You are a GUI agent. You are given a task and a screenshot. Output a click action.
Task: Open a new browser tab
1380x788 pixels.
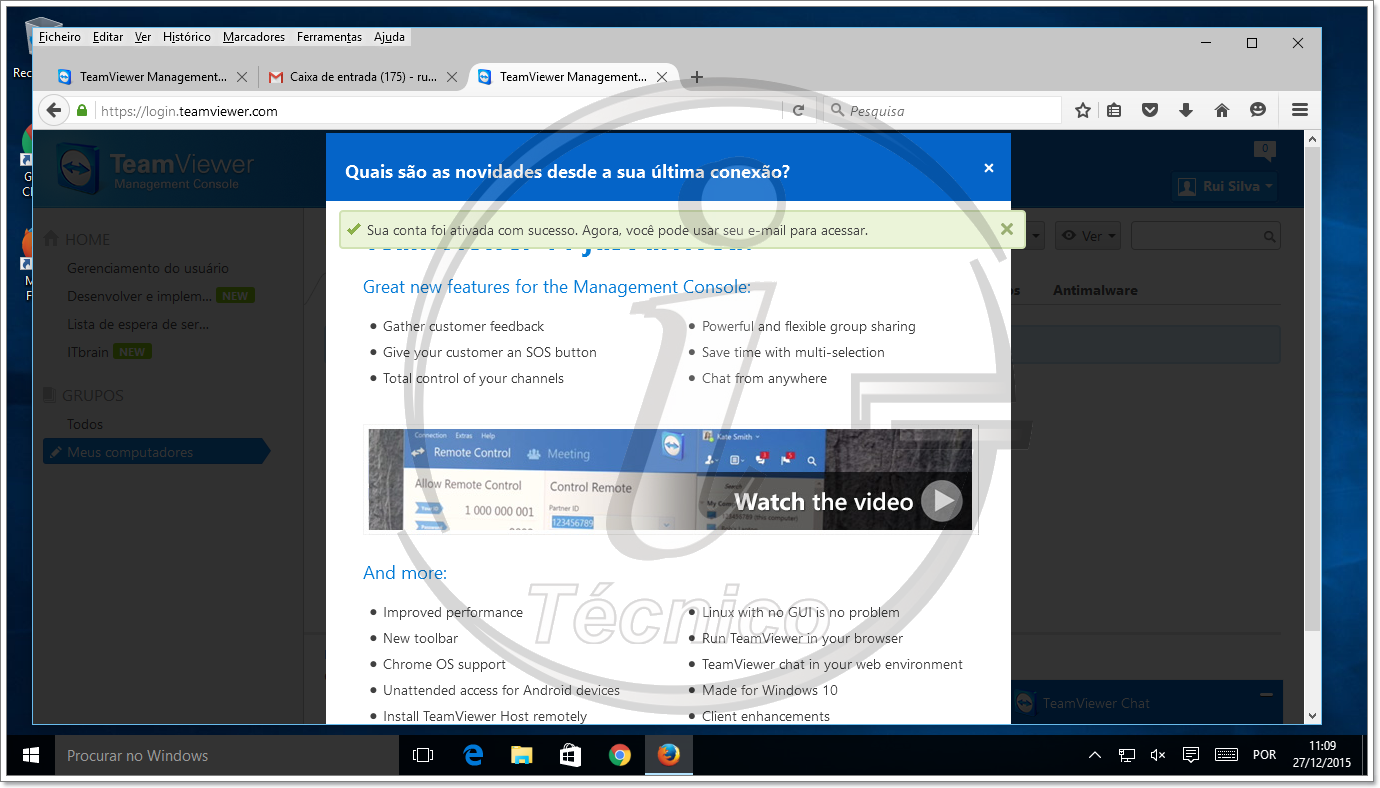point(697,77)
